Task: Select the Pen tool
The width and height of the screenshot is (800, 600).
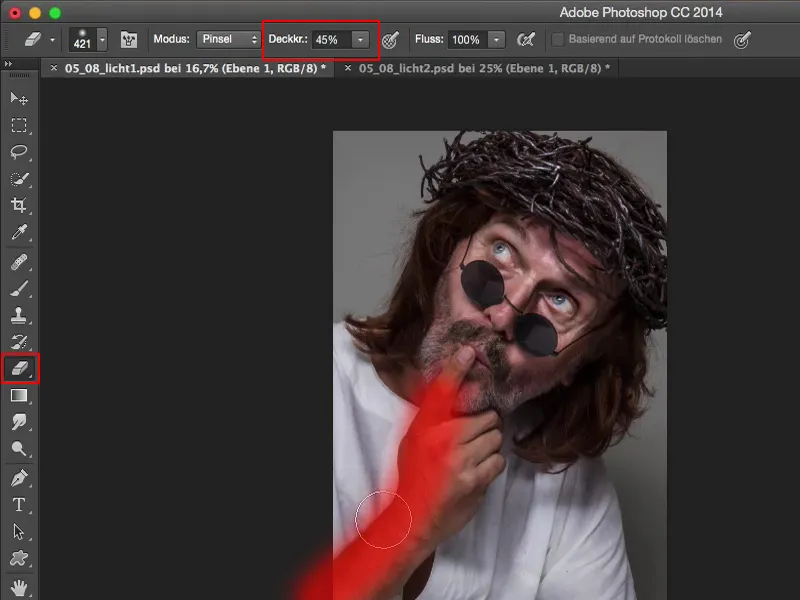Action: pos(19,479)
